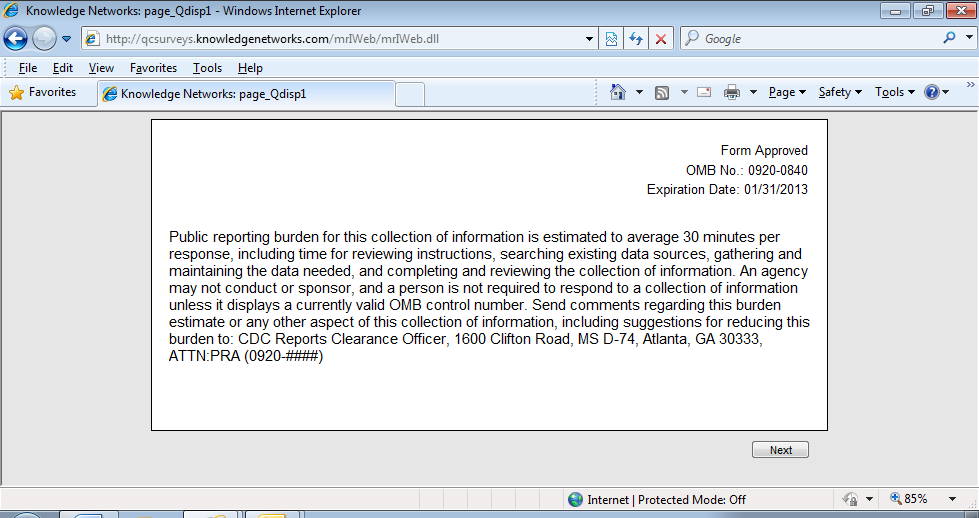Open the Favorites star button
The height and width of the screenshot is (518, 979).
point(43,92)
